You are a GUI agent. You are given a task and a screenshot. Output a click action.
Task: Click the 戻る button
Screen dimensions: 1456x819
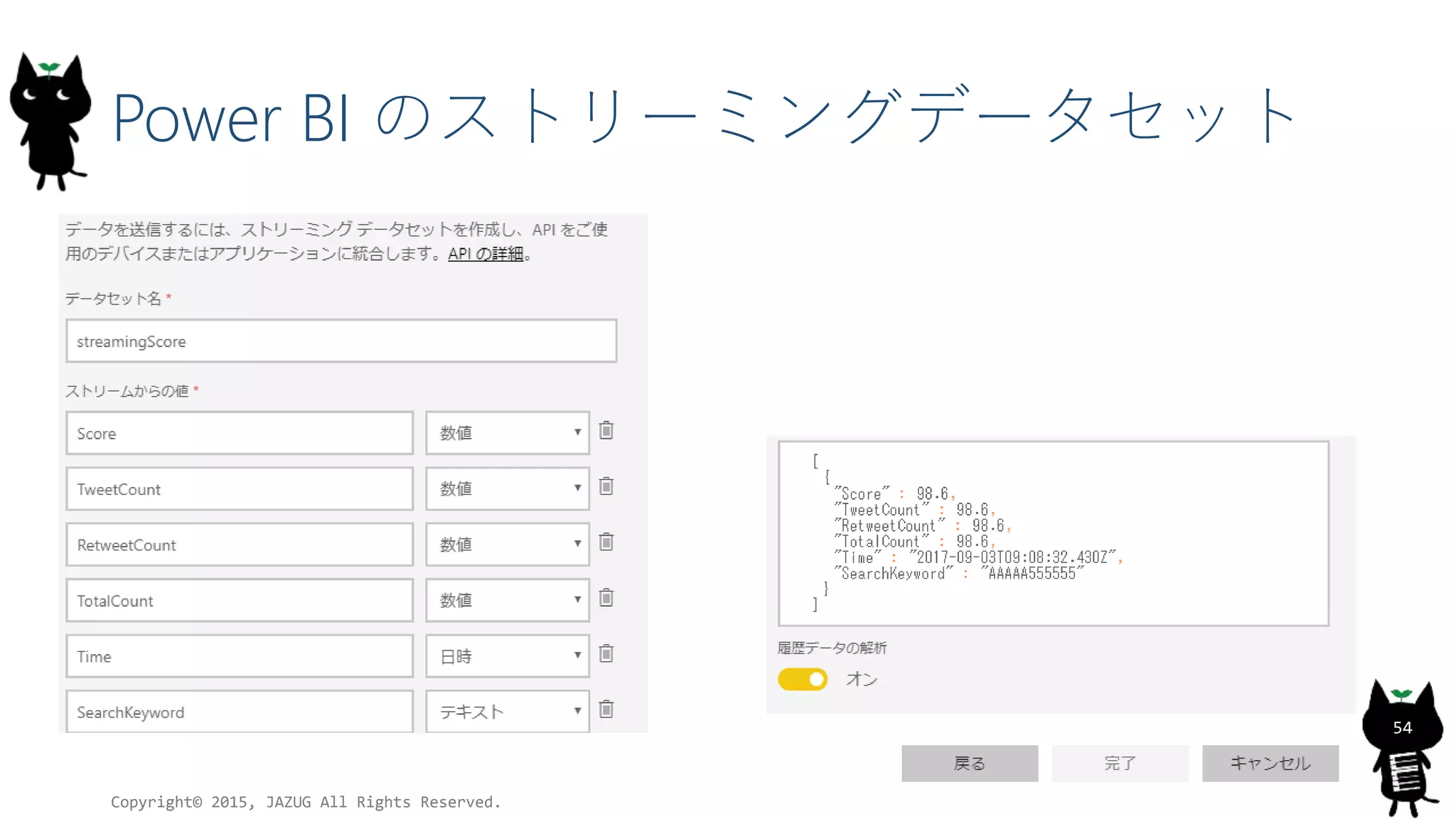970,763
